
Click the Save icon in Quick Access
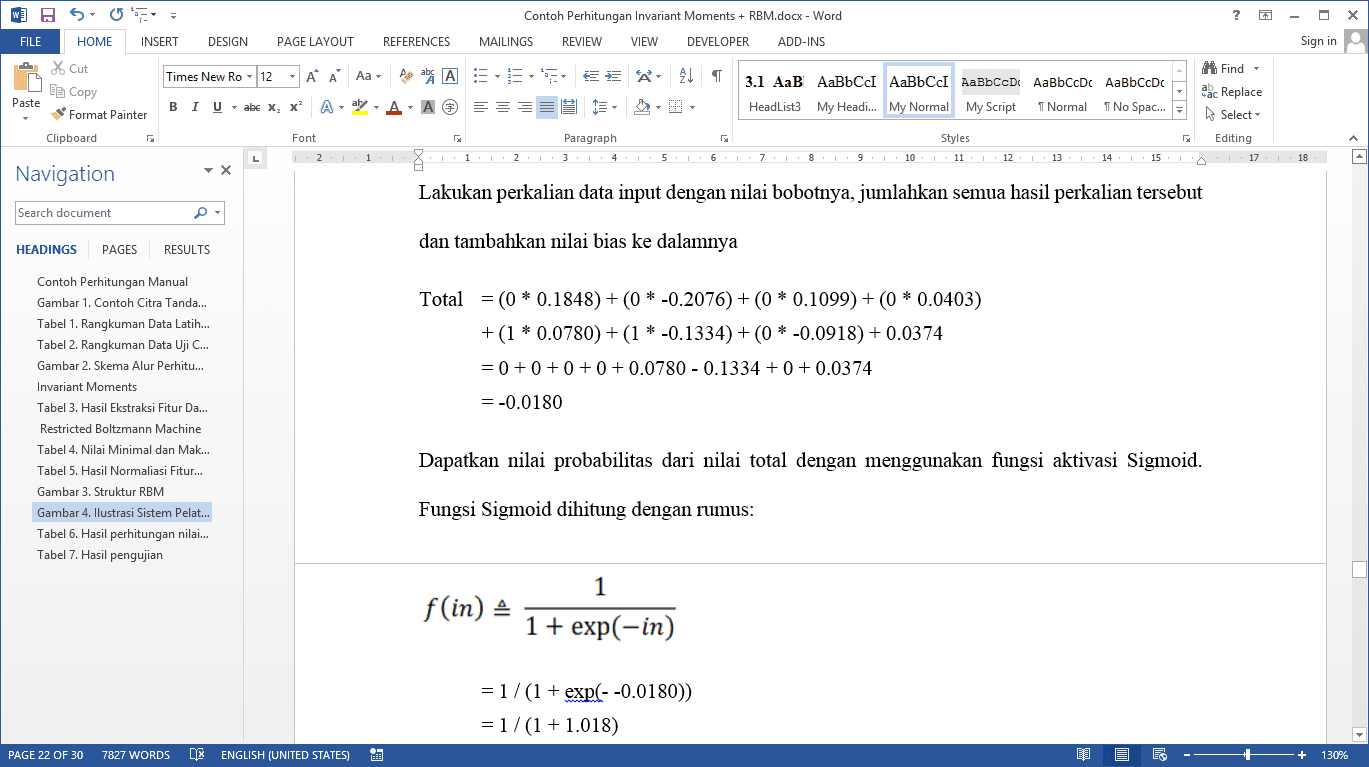coord(47,15)
